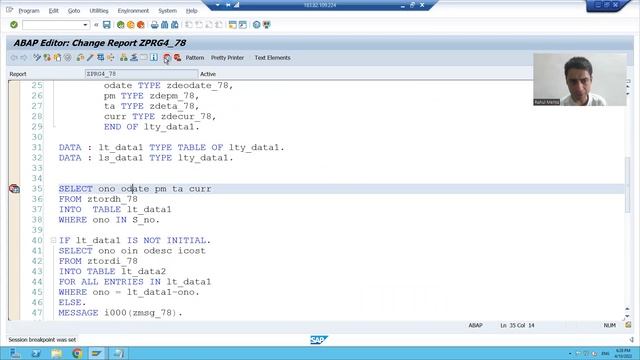Click the syntax Check icon
The width and height of the screenshot is (640, 360).
click(x=80, y=58)
